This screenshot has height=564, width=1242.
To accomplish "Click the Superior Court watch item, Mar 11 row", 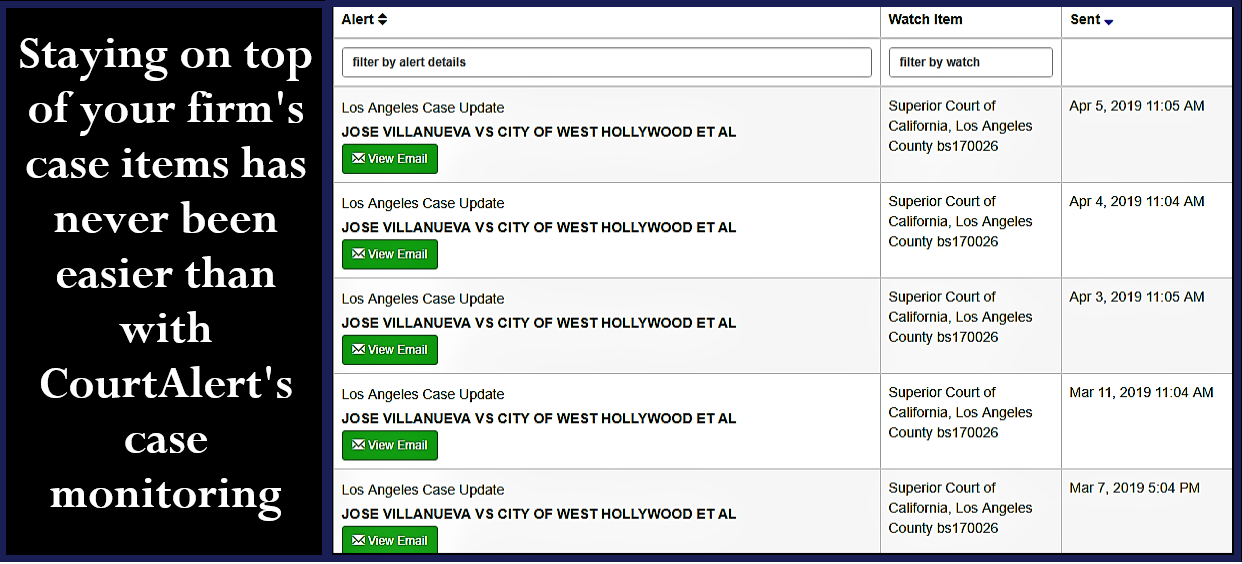I will tap(961, 412).
